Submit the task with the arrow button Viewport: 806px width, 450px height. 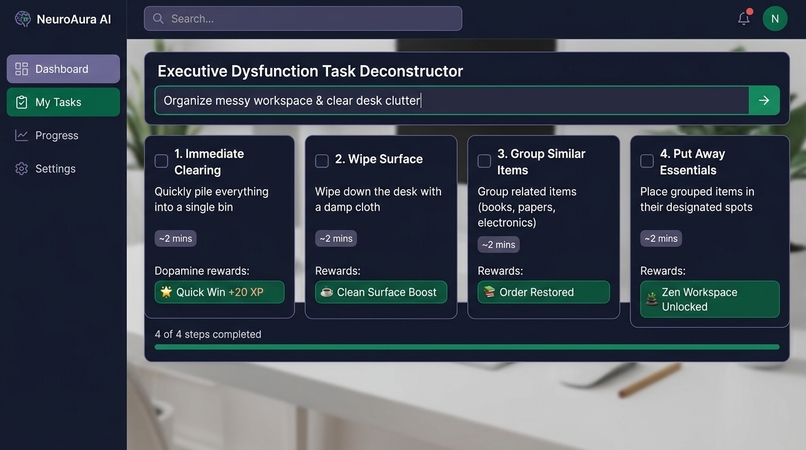(764, 100)
